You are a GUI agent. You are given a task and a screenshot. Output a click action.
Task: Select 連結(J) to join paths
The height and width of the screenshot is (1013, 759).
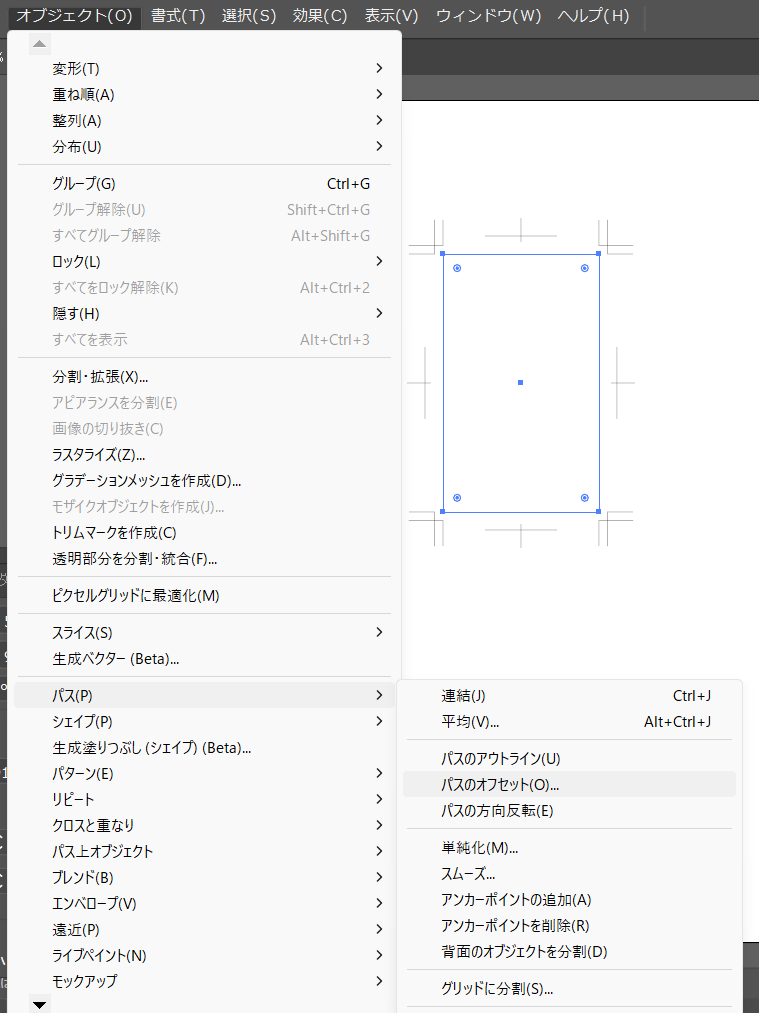point(464,696)
